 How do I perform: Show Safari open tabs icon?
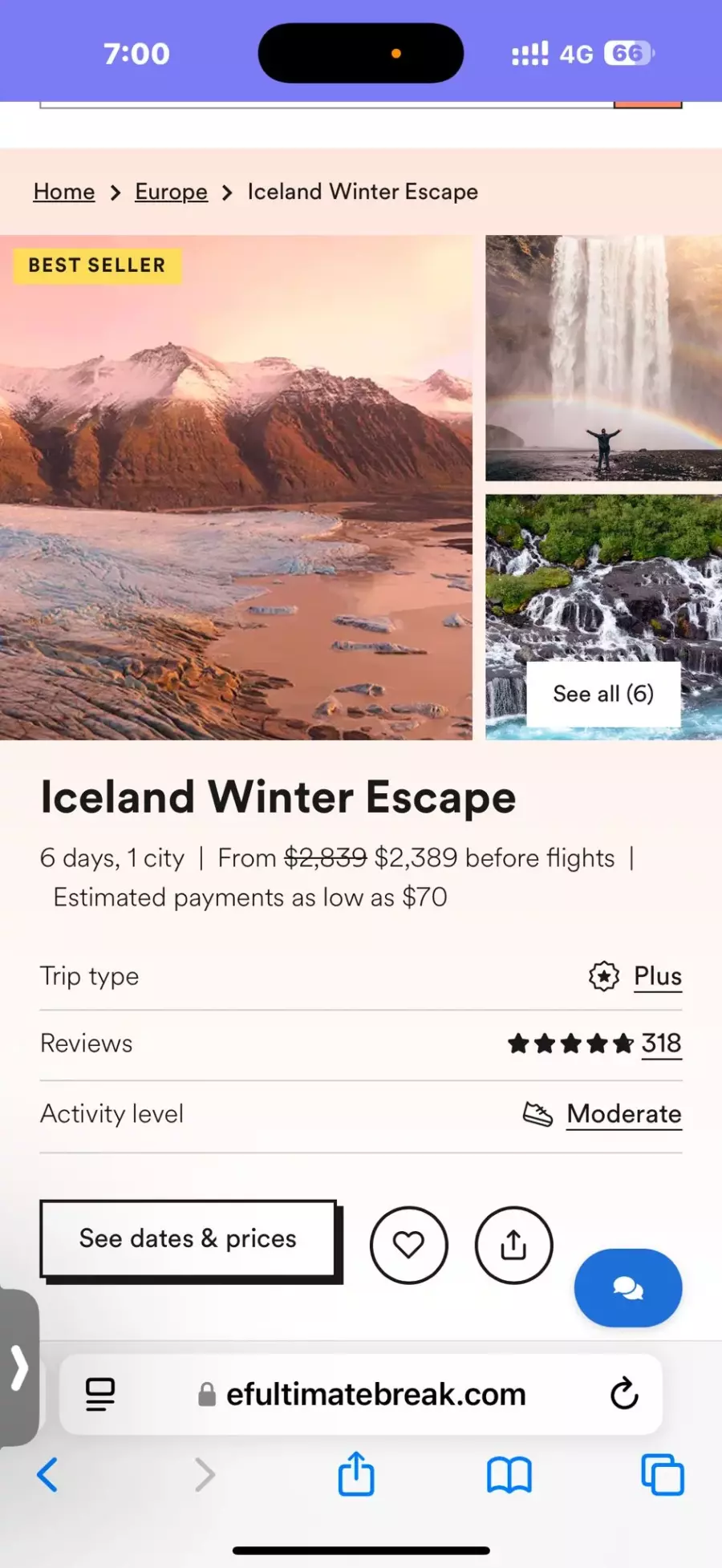point(663,1474)
